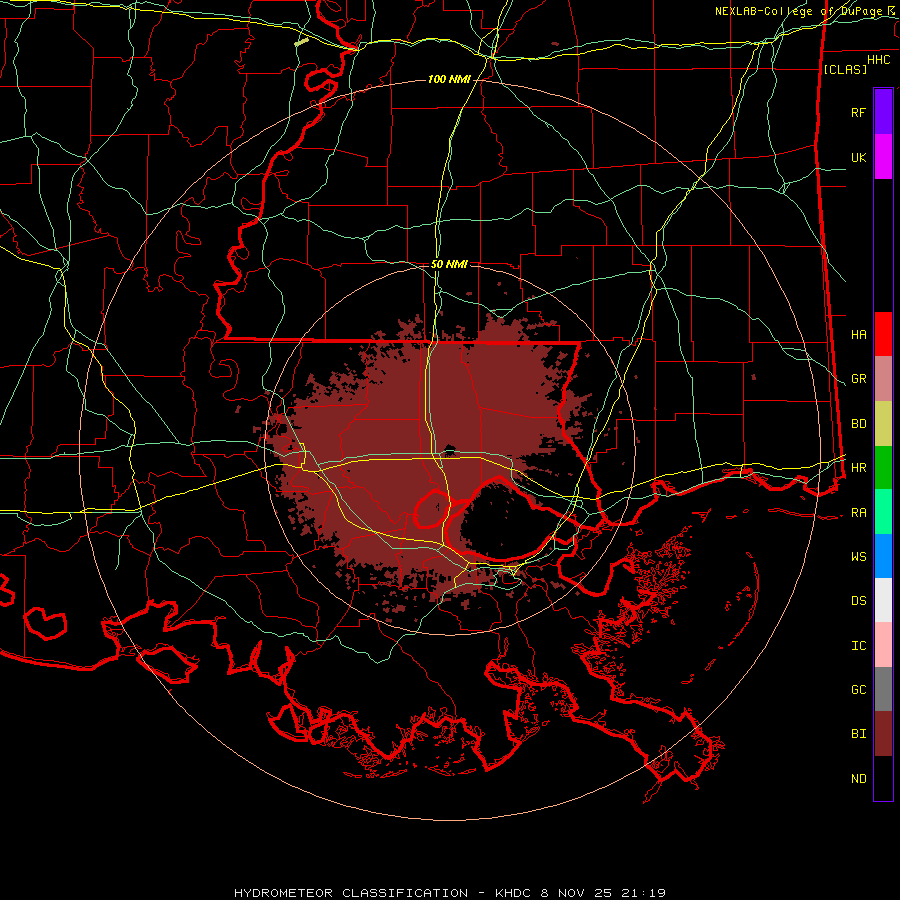Screen dimensions: 900x900
Task: Select the BD yellow legend color block
Action: pyautogui.click(x=883, y=423)
